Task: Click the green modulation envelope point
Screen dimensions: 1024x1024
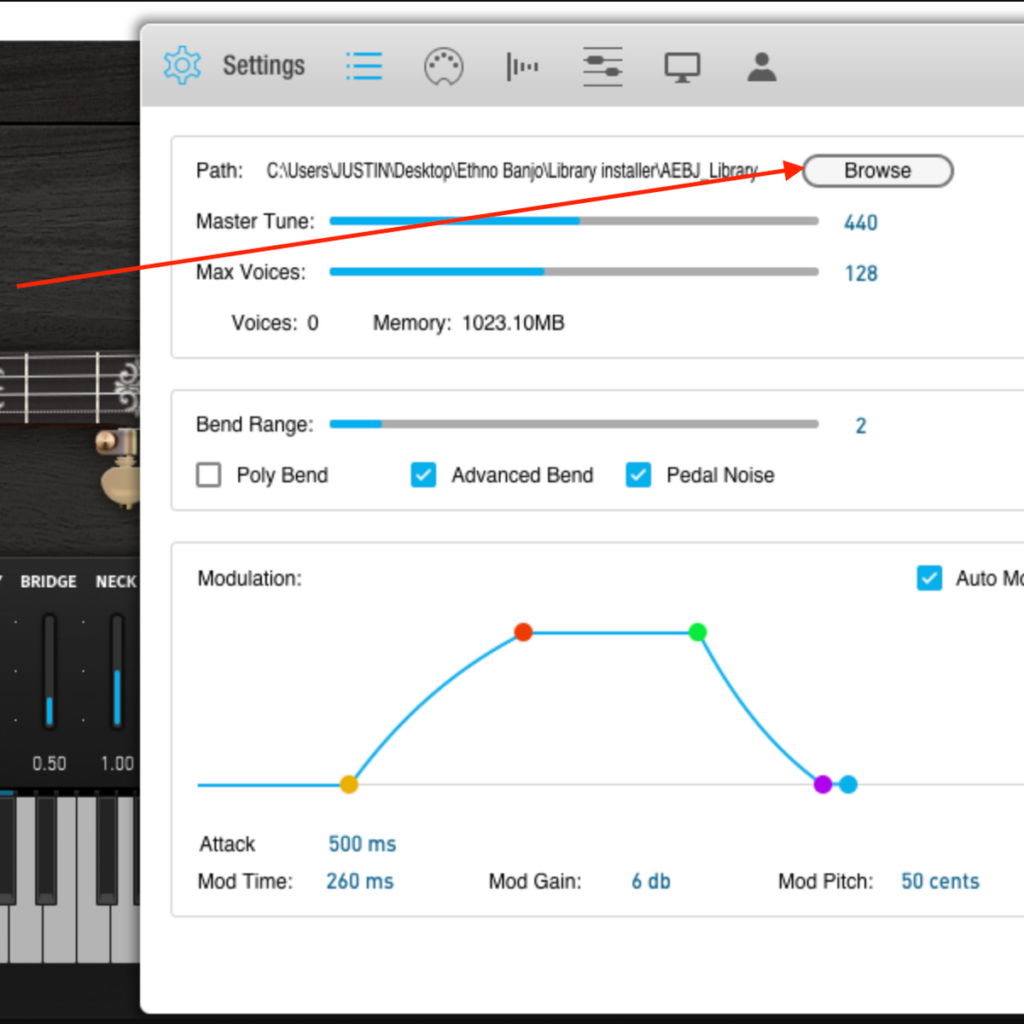Action: tap(698, 632)
